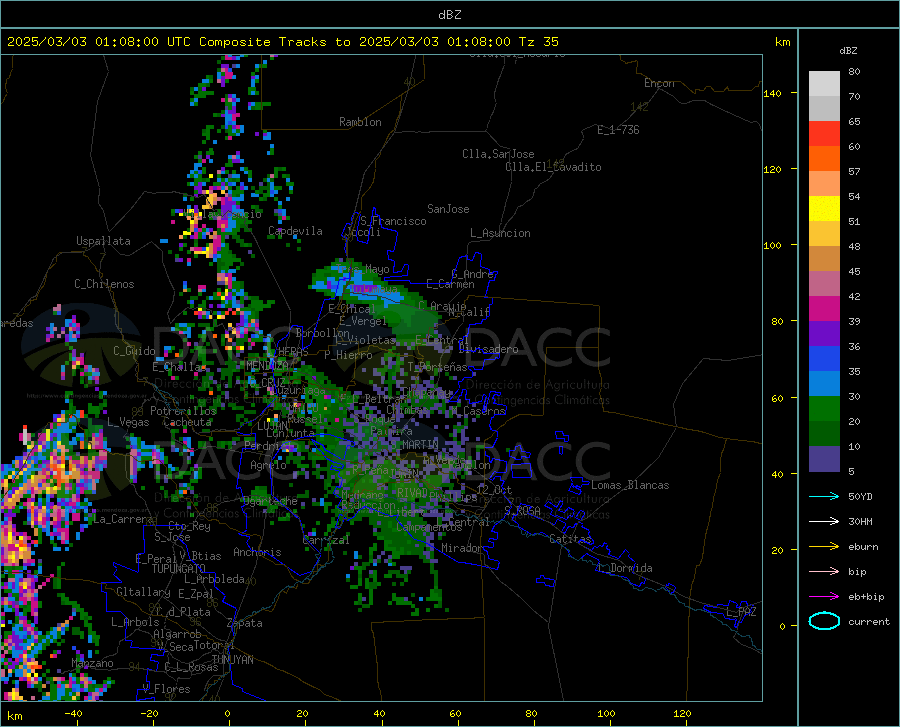Click the magenta eb+bip arrow in legend
This screenshot has width=900, height=727.
point(824,596)
